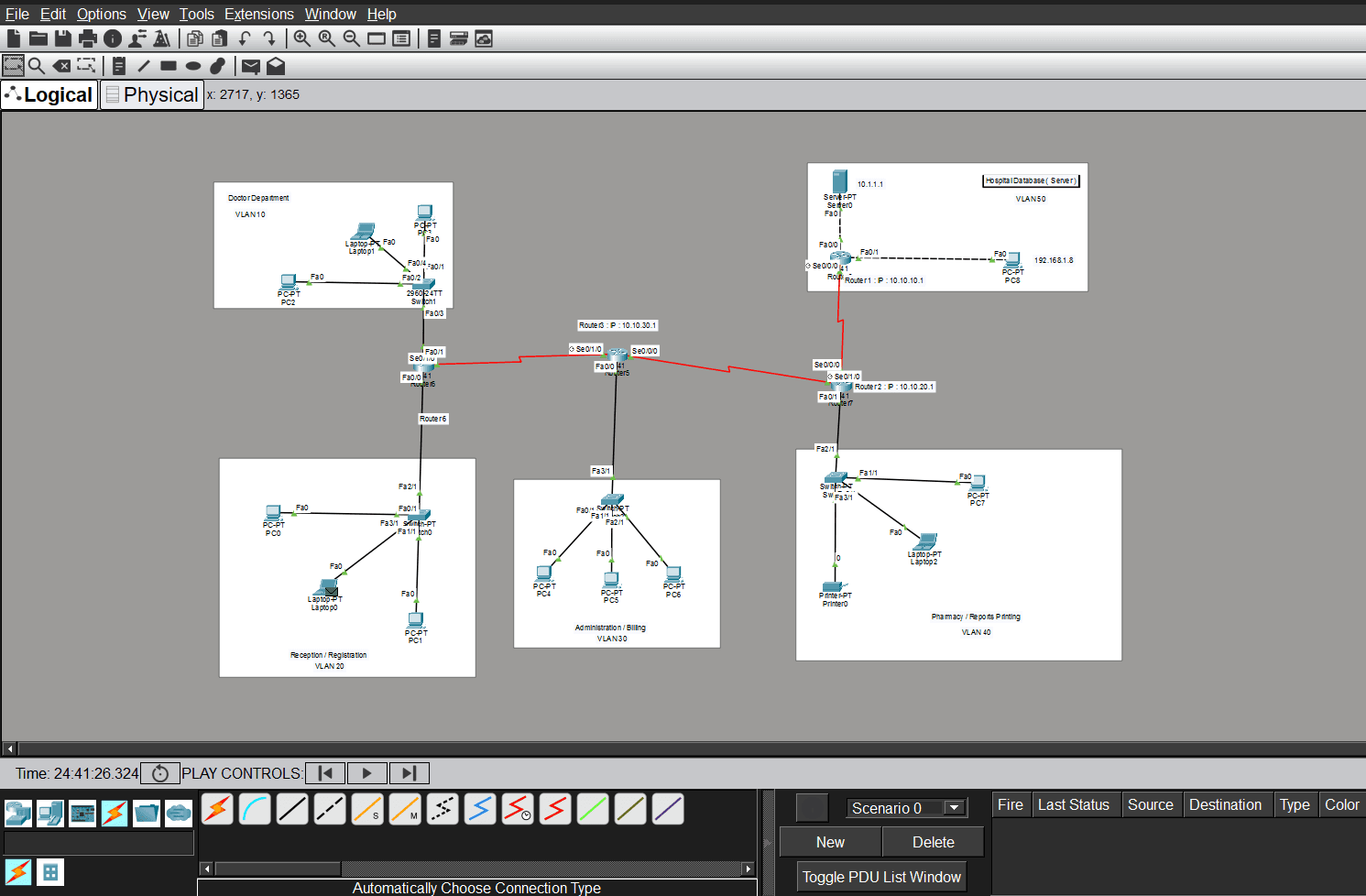Print the topology with the printer icon
Image resolution: width=1366 pixels, height=896 pixels.
(x=88, y=38)
